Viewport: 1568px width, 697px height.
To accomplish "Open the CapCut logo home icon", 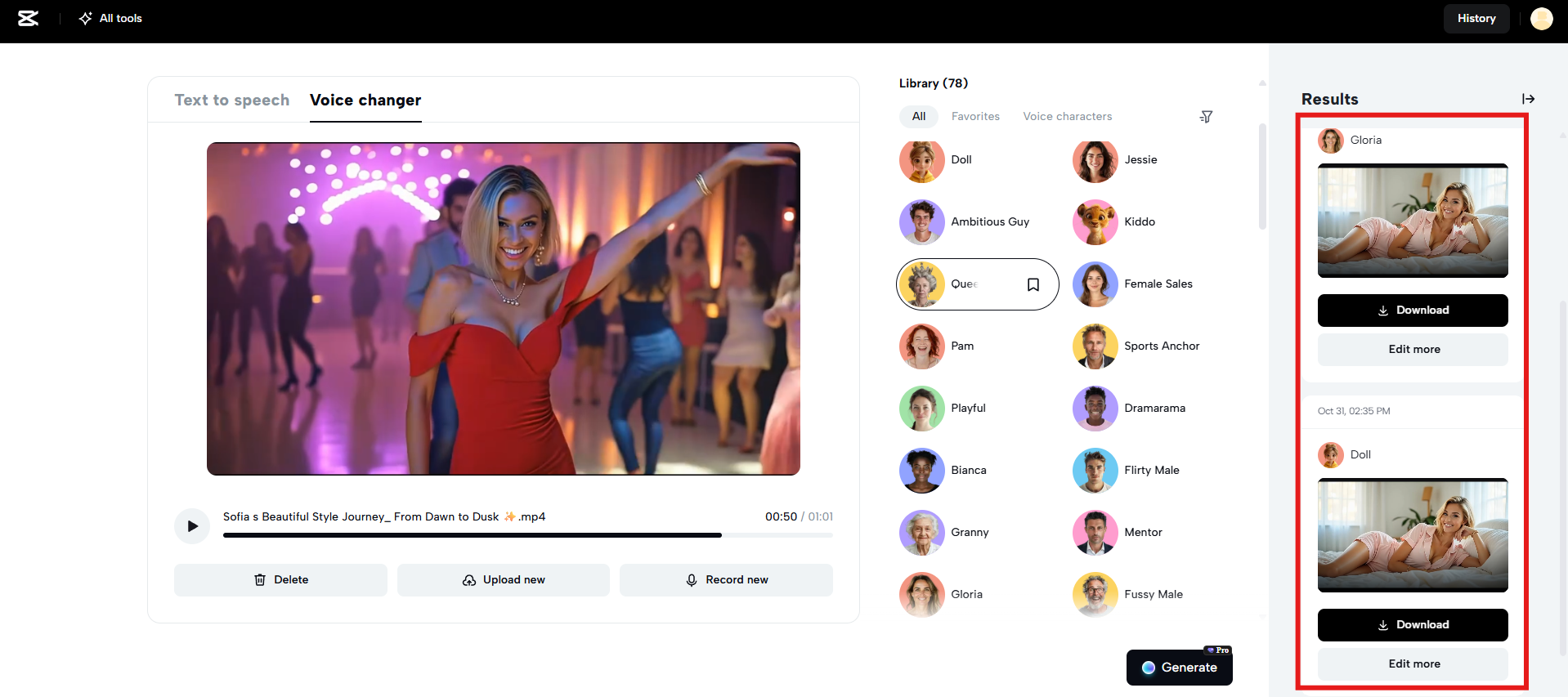I will pyautogui.click(x=29, y=18).
